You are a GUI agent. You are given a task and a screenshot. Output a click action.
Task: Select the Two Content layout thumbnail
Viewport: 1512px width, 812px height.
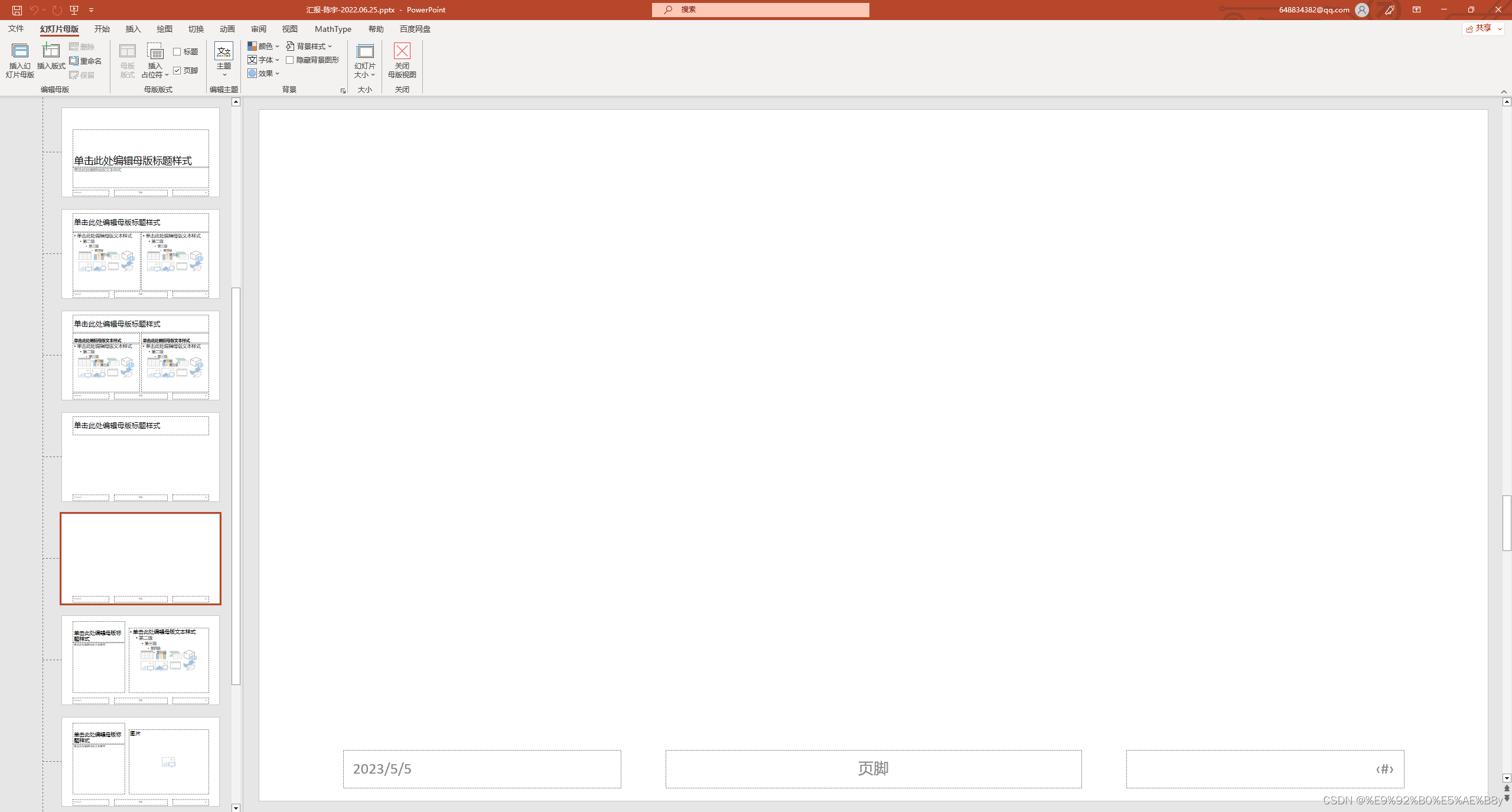(x=141, y=254)
